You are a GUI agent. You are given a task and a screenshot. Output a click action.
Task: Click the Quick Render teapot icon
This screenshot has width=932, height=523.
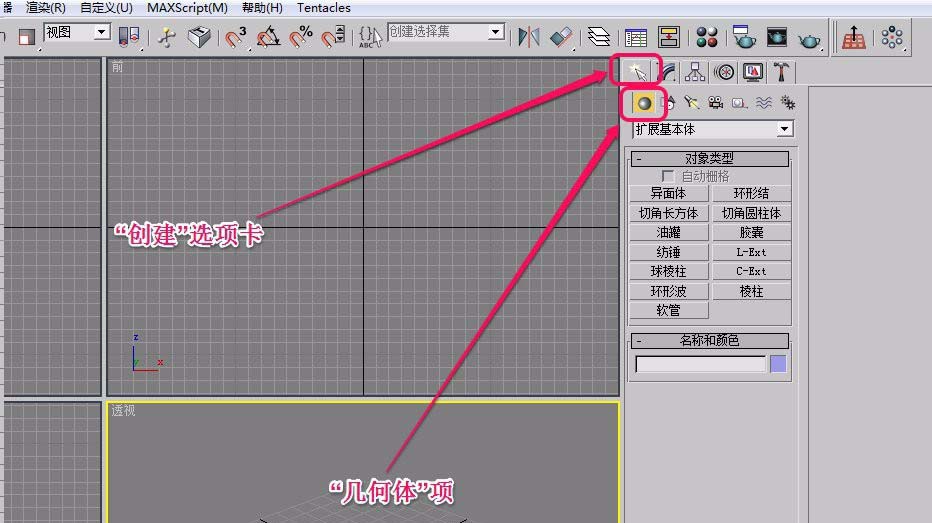point(809,39)
